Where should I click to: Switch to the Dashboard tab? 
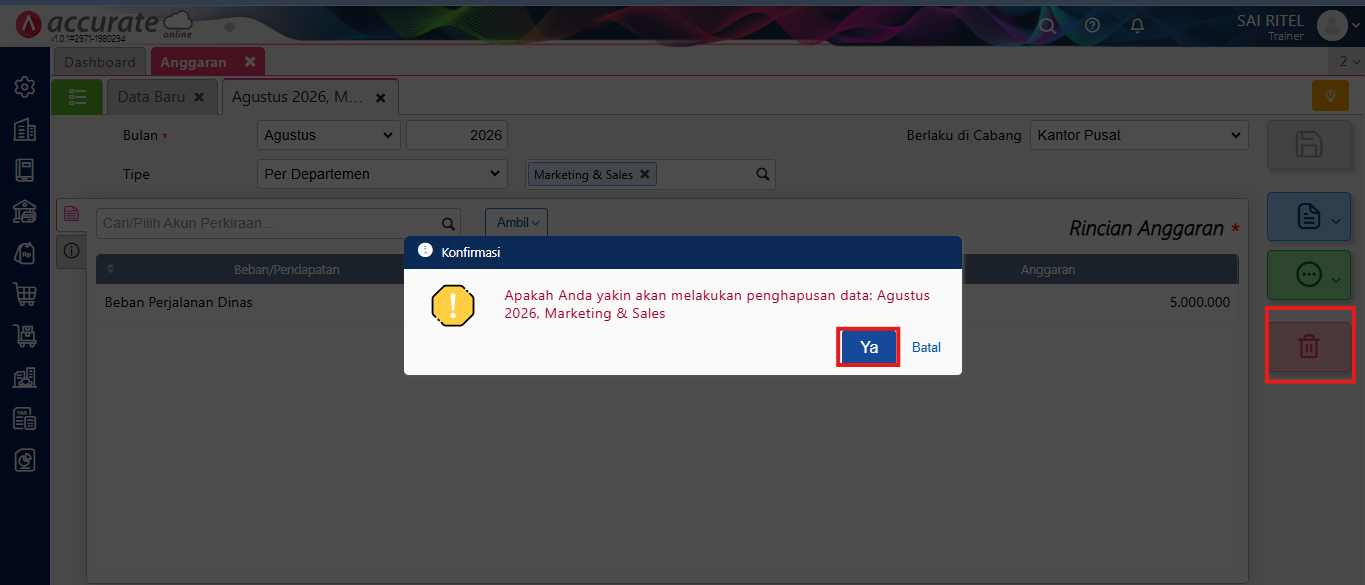[x=100, y=62]
